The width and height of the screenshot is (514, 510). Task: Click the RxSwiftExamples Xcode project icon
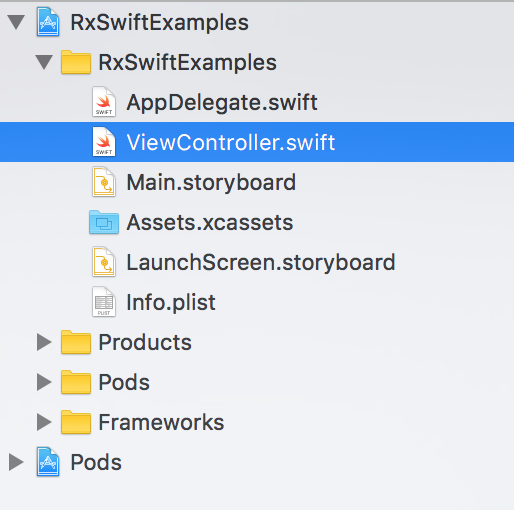[48, 22]
